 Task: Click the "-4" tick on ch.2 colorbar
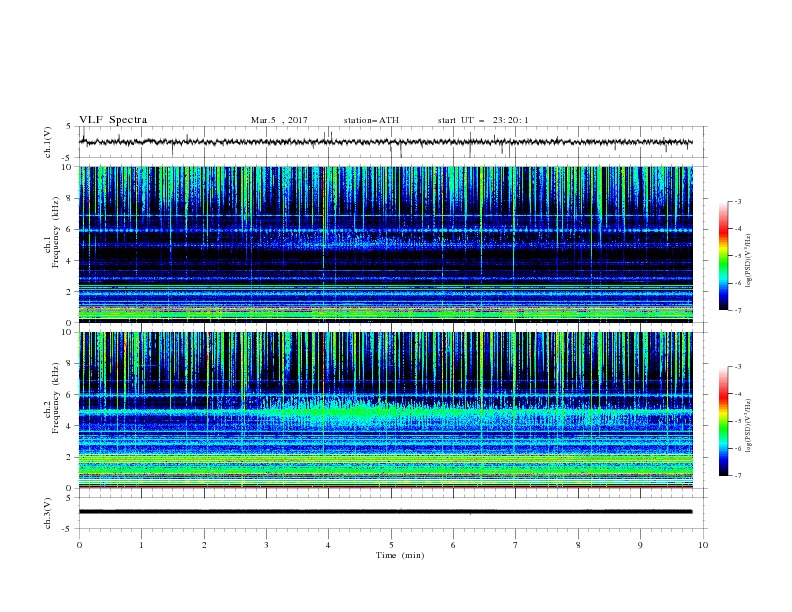737,394
